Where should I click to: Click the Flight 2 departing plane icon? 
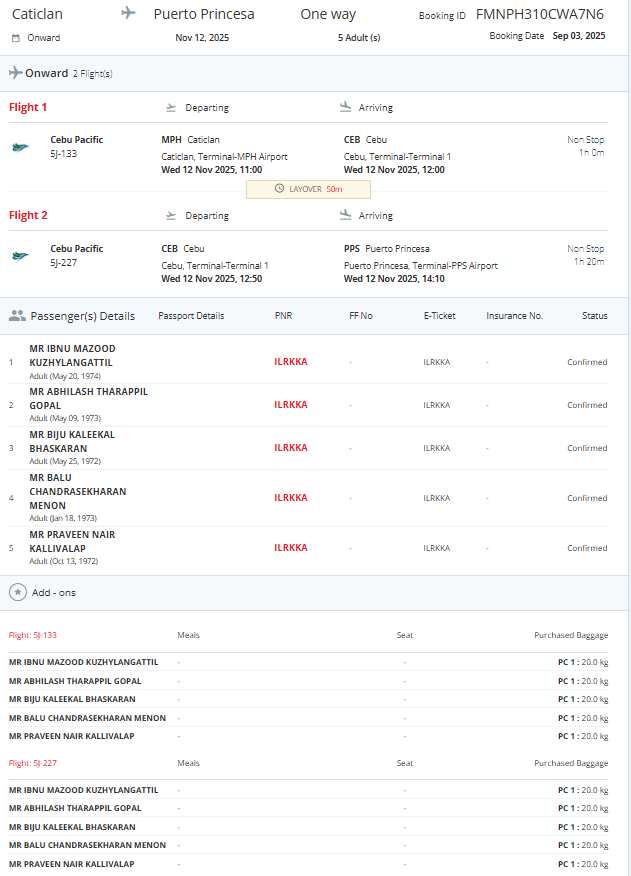tap(171, 216)
